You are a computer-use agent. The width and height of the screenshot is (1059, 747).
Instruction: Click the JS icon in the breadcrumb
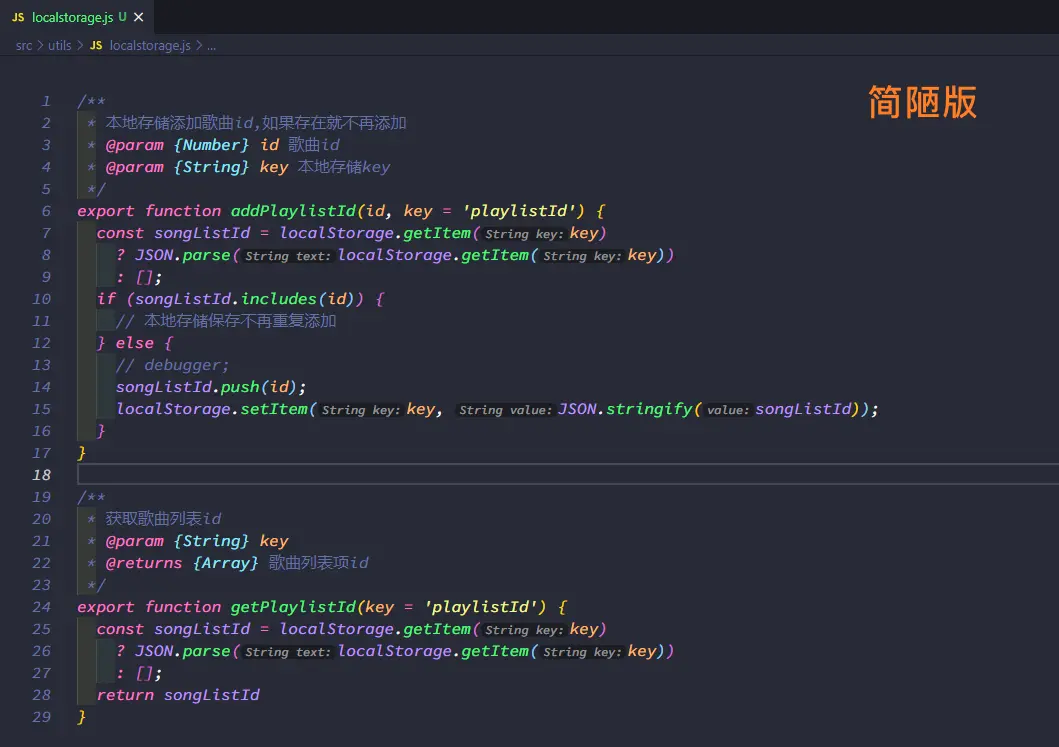point(96,46)
